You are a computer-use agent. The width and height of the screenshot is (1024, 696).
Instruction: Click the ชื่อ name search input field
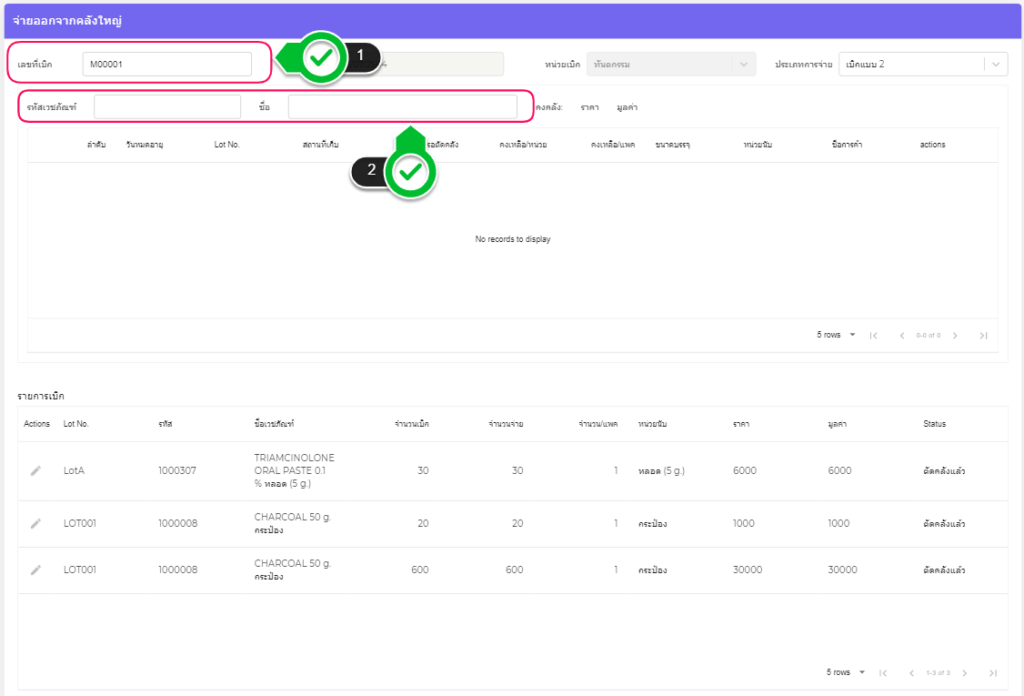[x=402, y=106]
